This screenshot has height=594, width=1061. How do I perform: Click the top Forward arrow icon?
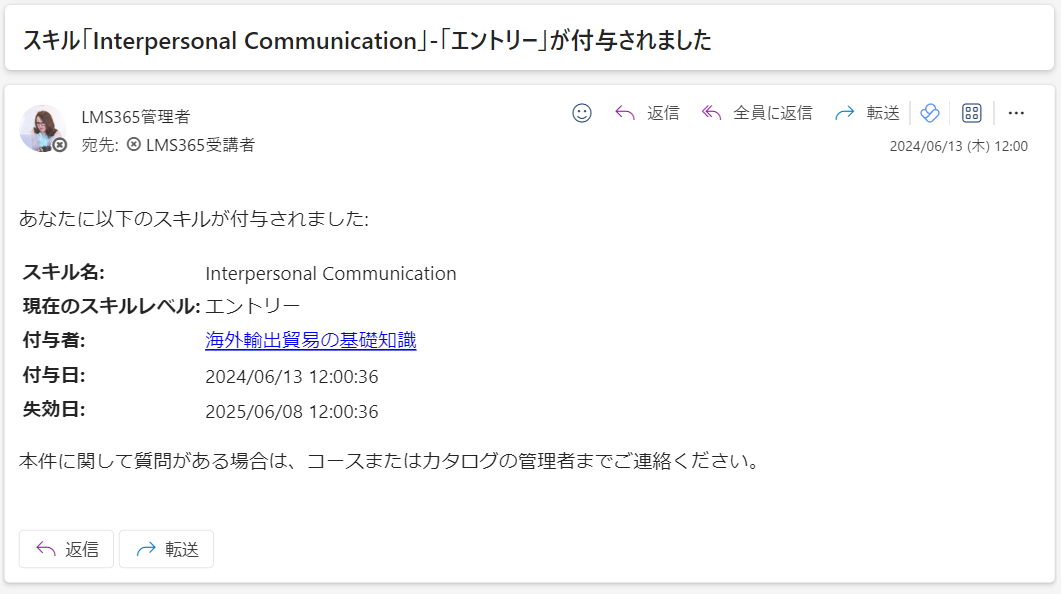(844, 113)
